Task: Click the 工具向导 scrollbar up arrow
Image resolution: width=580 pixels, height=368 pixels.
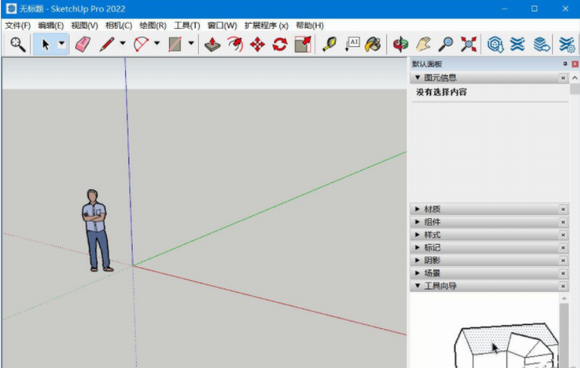Action: (x=564, y=298)
